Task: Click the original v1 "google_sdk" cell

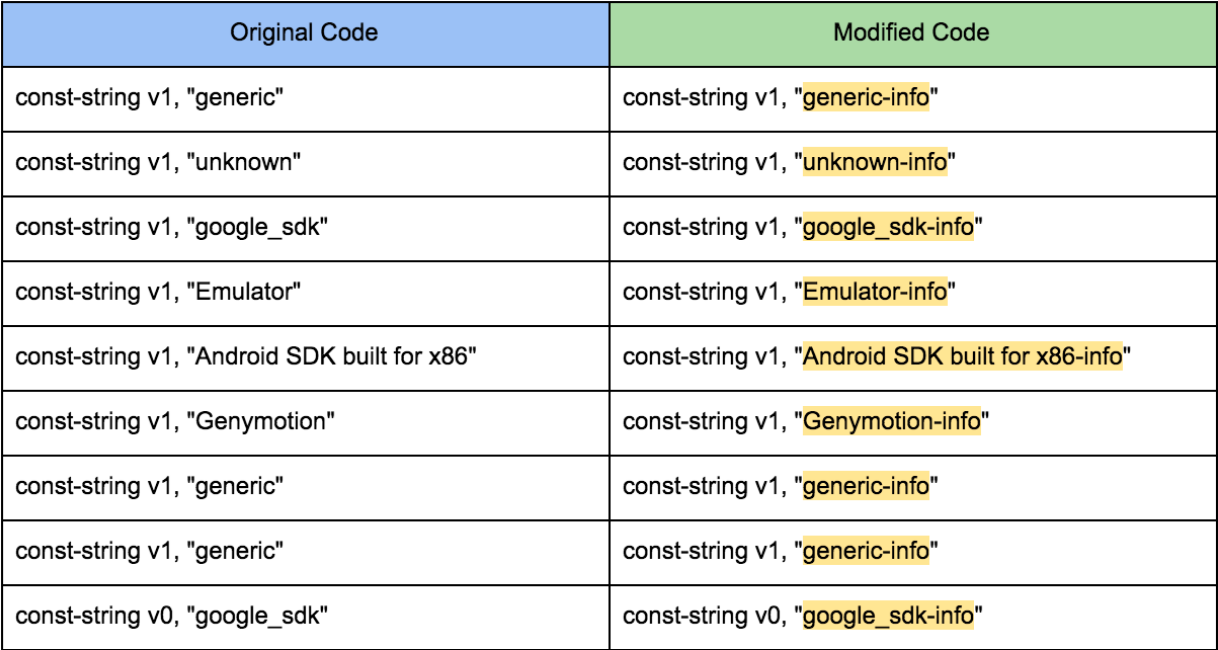Action: click(172, 227)
